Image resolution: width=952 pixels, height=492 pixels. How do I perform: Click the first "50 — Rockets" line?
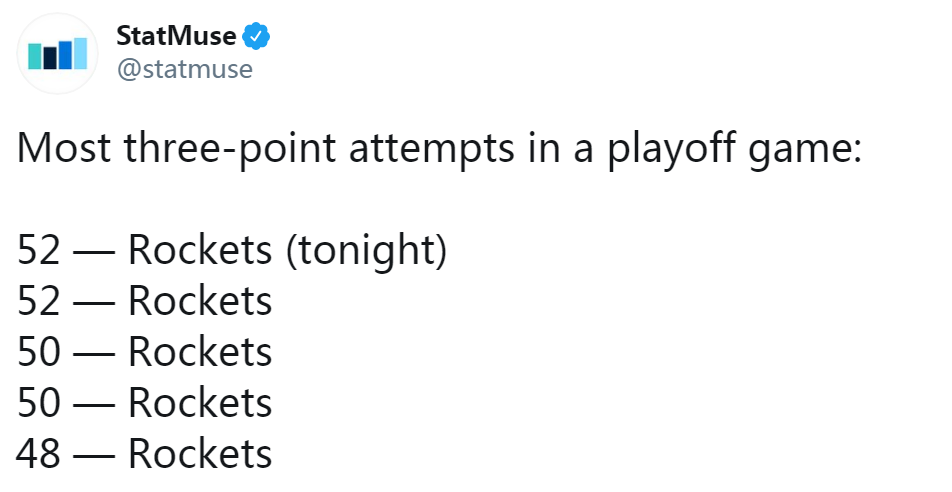144,352
